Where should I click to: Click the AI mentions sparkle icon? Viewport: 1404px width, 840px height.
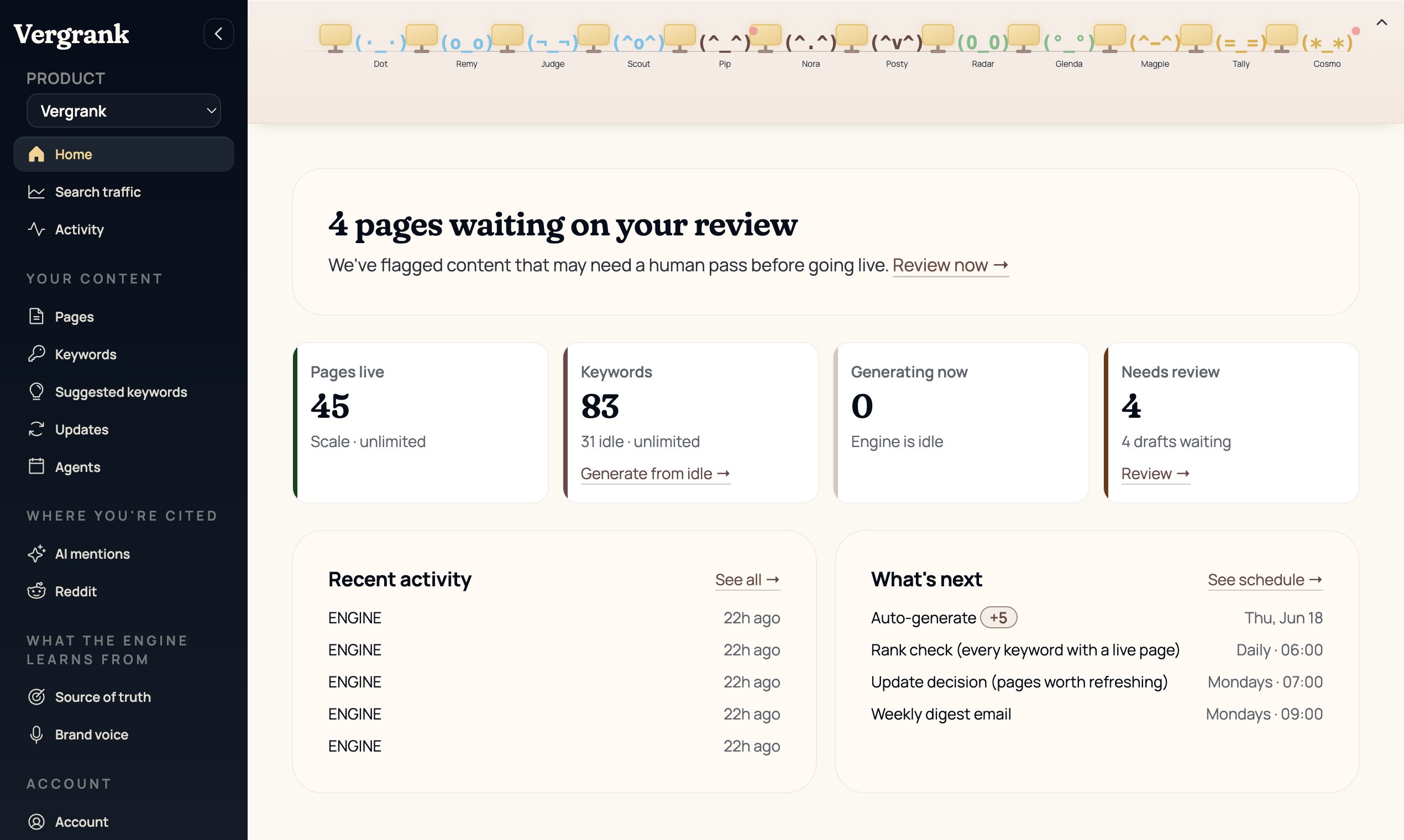pos(36,554)
